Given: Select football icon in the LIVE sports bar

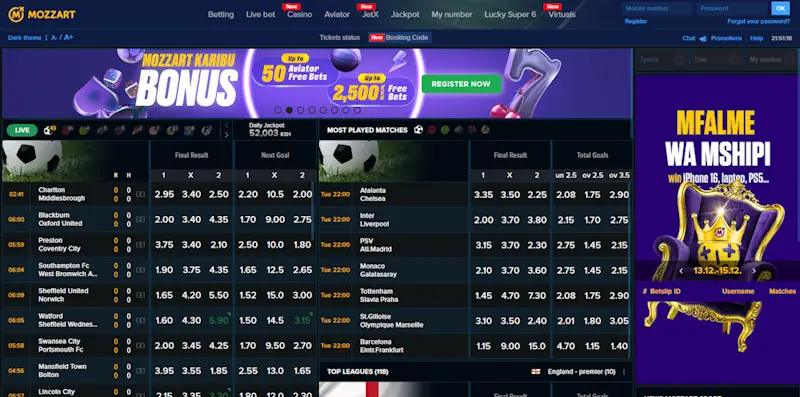Looking at the screenshot, I should point(48,131).
